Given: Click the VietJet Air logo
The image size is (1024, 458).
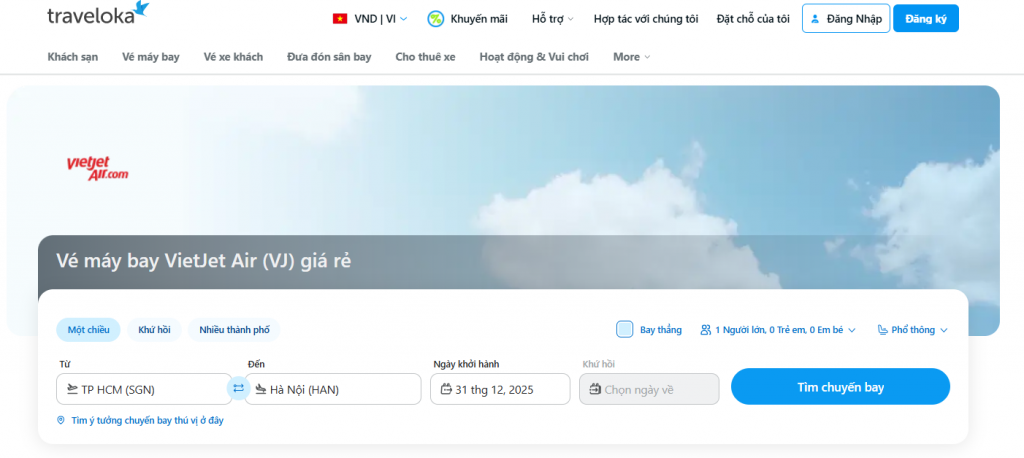Looking at the screenshot, I should click(x=97, y=169).
